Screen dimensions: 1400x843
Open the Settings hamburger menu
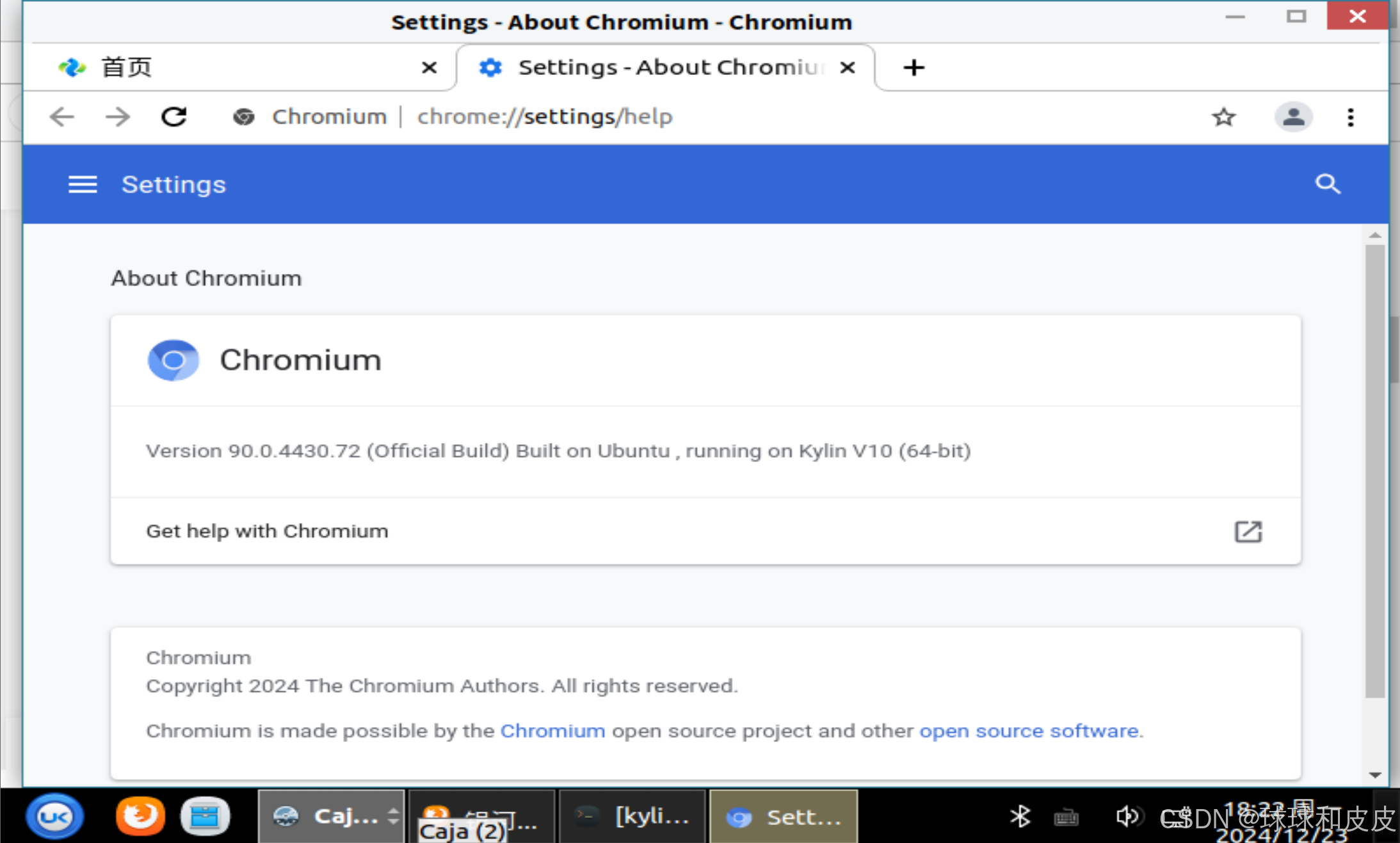coord(83,184)
